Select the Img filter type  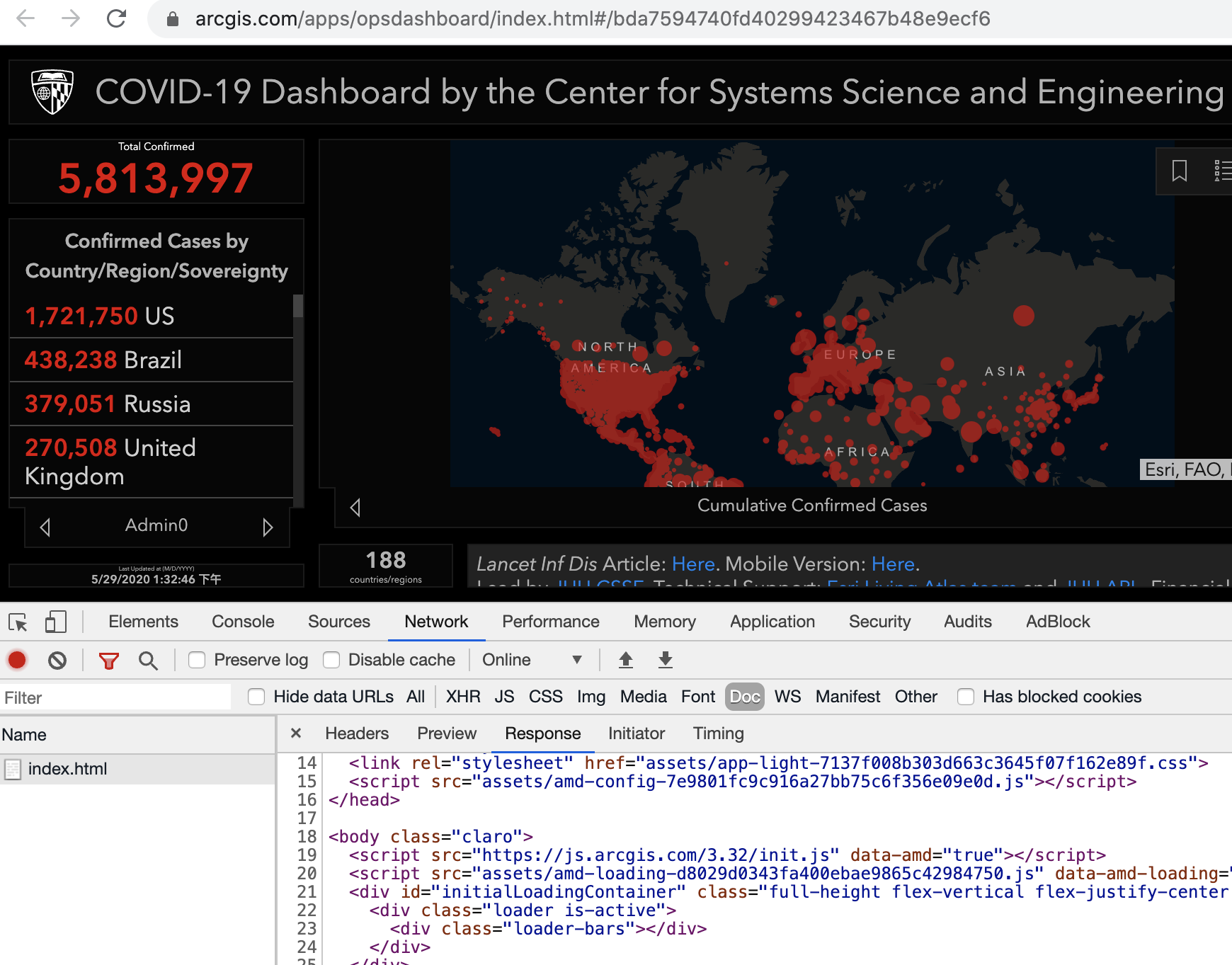coord(591,697)
